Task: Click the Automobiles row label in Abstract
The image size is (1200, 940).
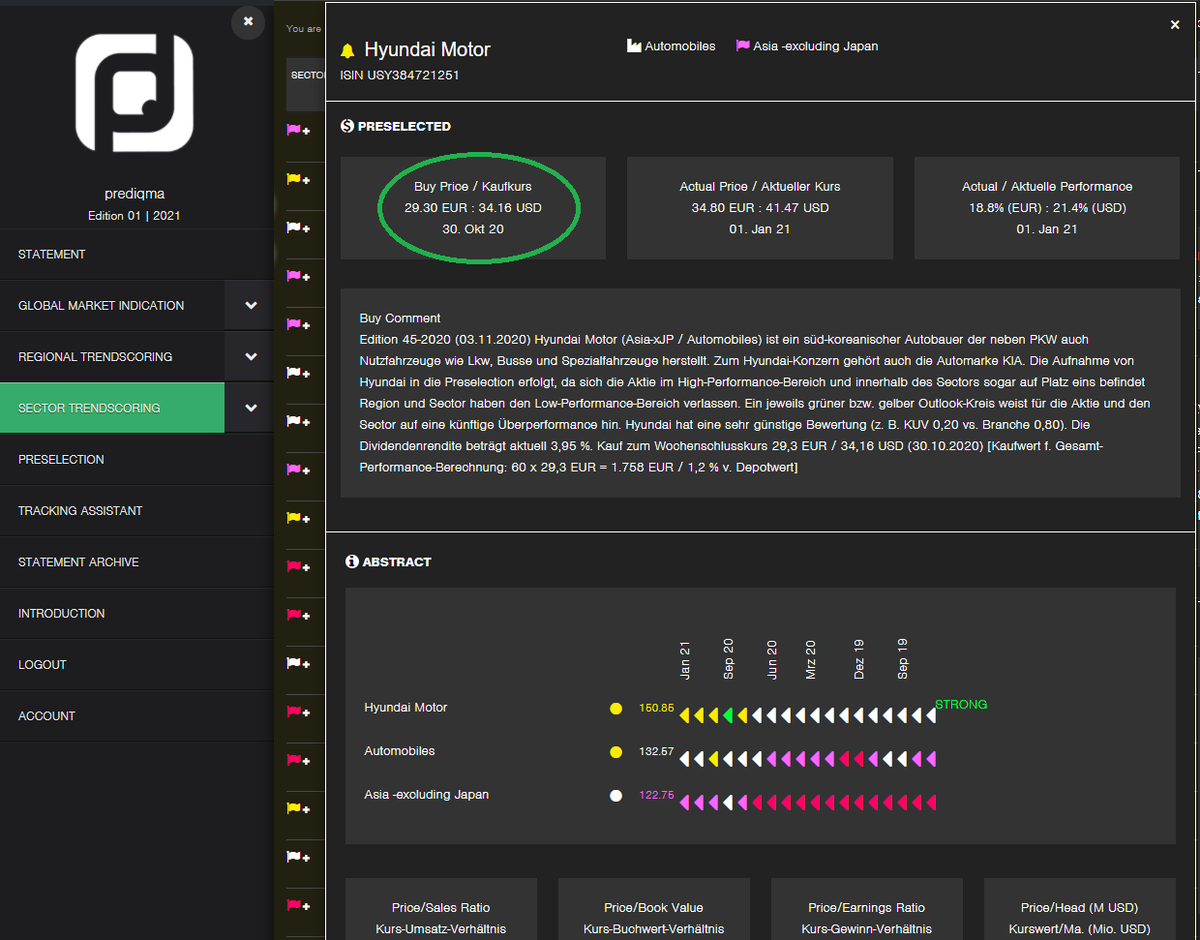Action: [400, 752]
